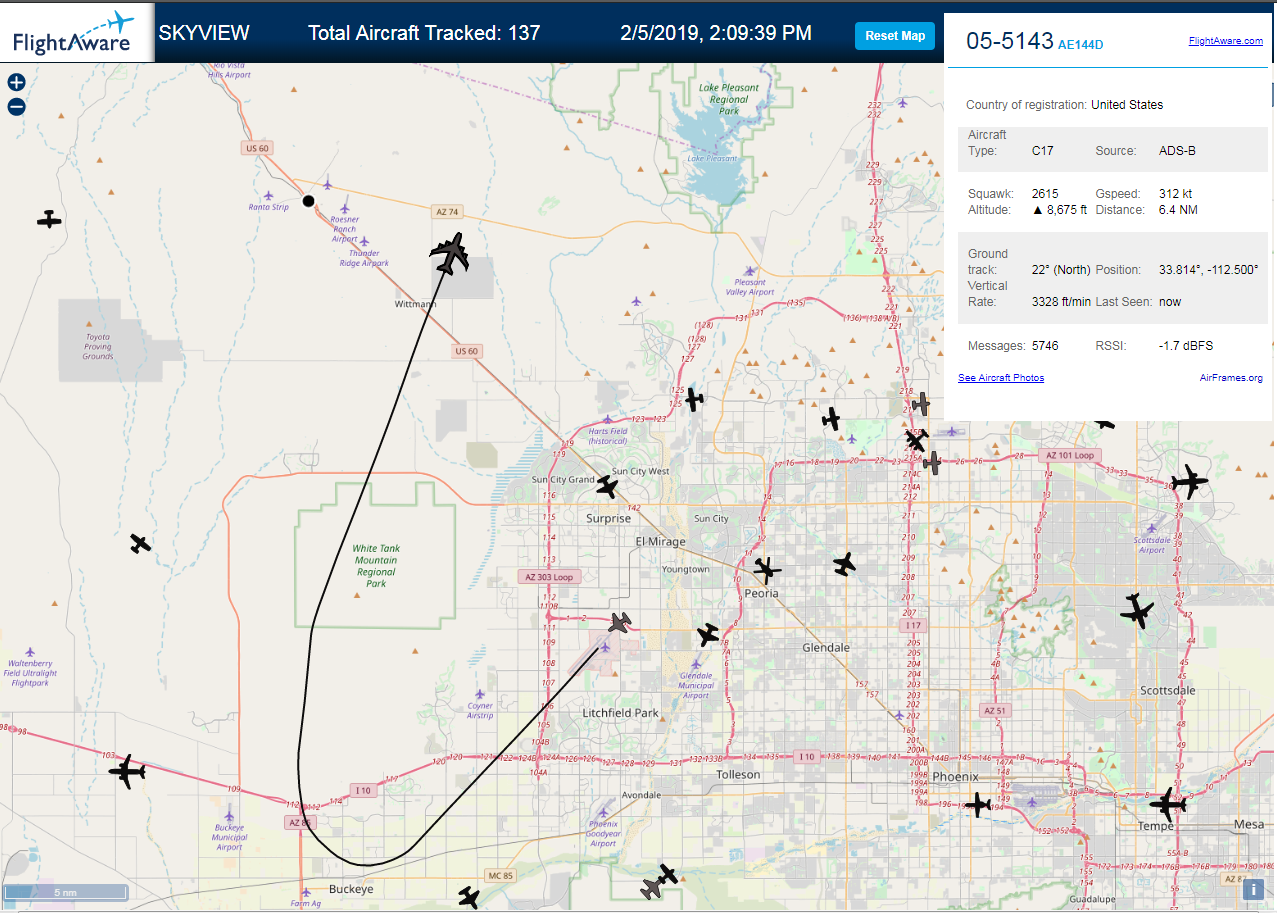This screenshot has width=1277, height=913.
Task: Click the Phoenix Goodyear Airport marker
Action: point(601,813)
